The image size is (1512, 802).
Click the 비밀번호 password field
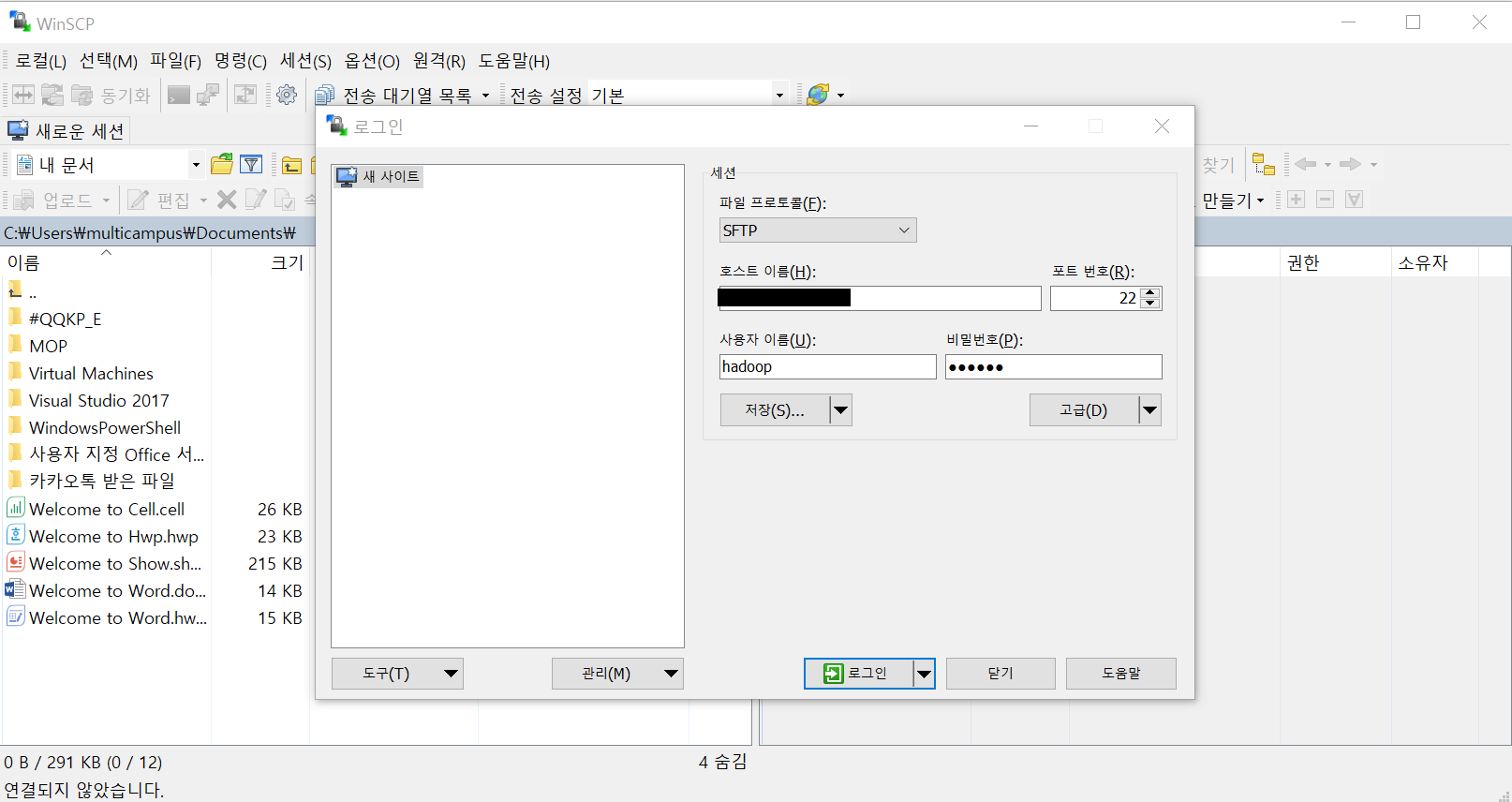1054,366
